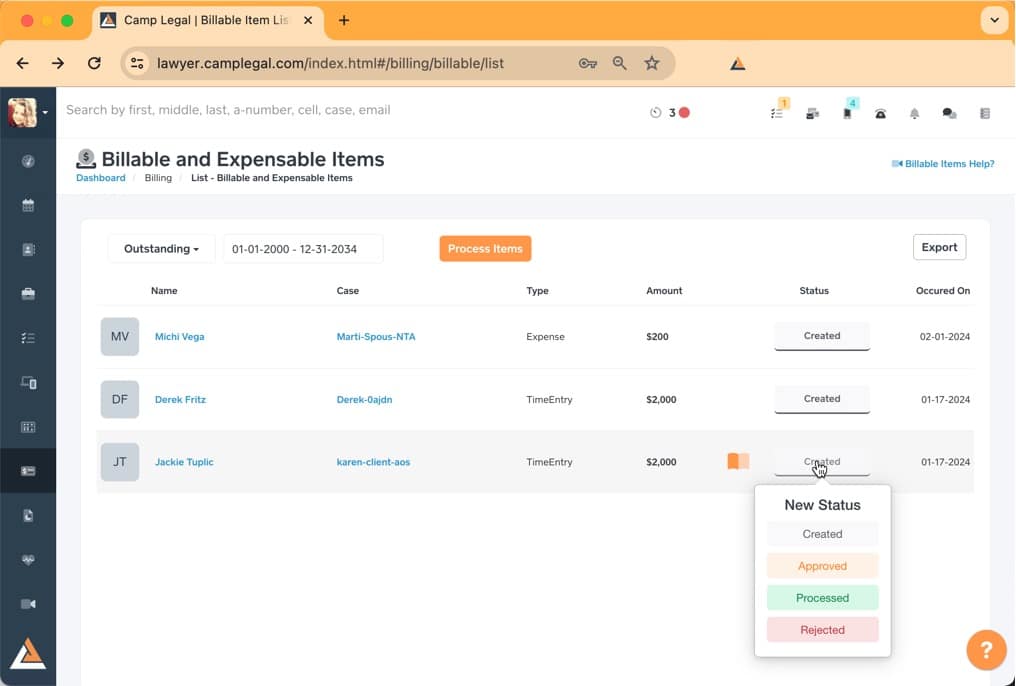Open the video camera icon in sidebar
Image resolution: width=1016 pixels, height=686 pixels.
(x=28, y=604)
